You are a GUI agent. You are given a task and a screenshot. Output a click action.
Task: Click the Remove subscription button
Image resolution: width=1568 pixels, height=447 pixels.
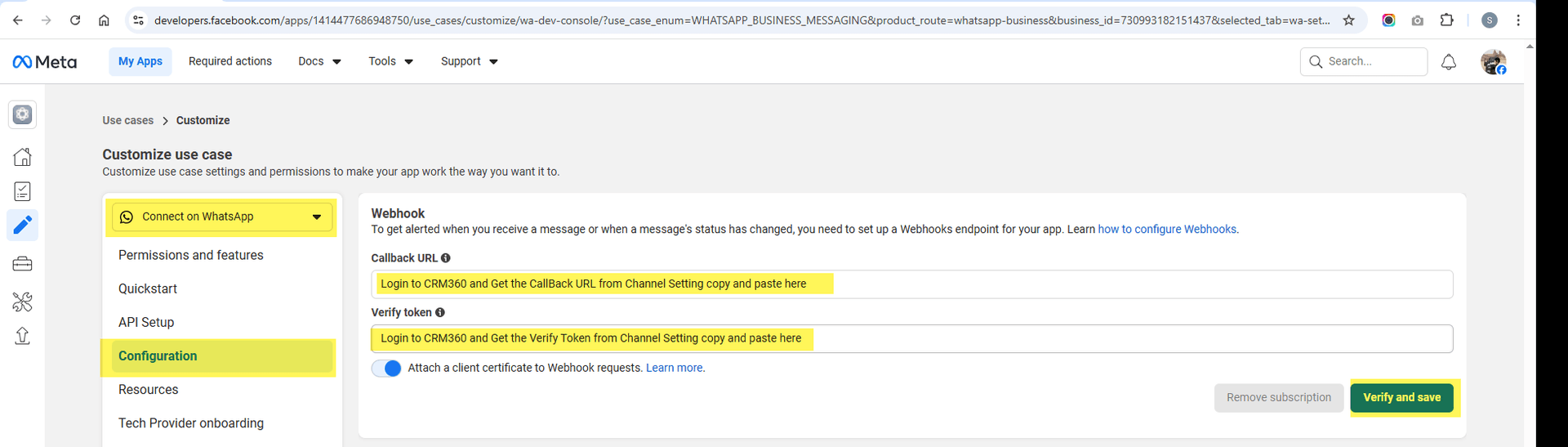tap(1278, 398)
